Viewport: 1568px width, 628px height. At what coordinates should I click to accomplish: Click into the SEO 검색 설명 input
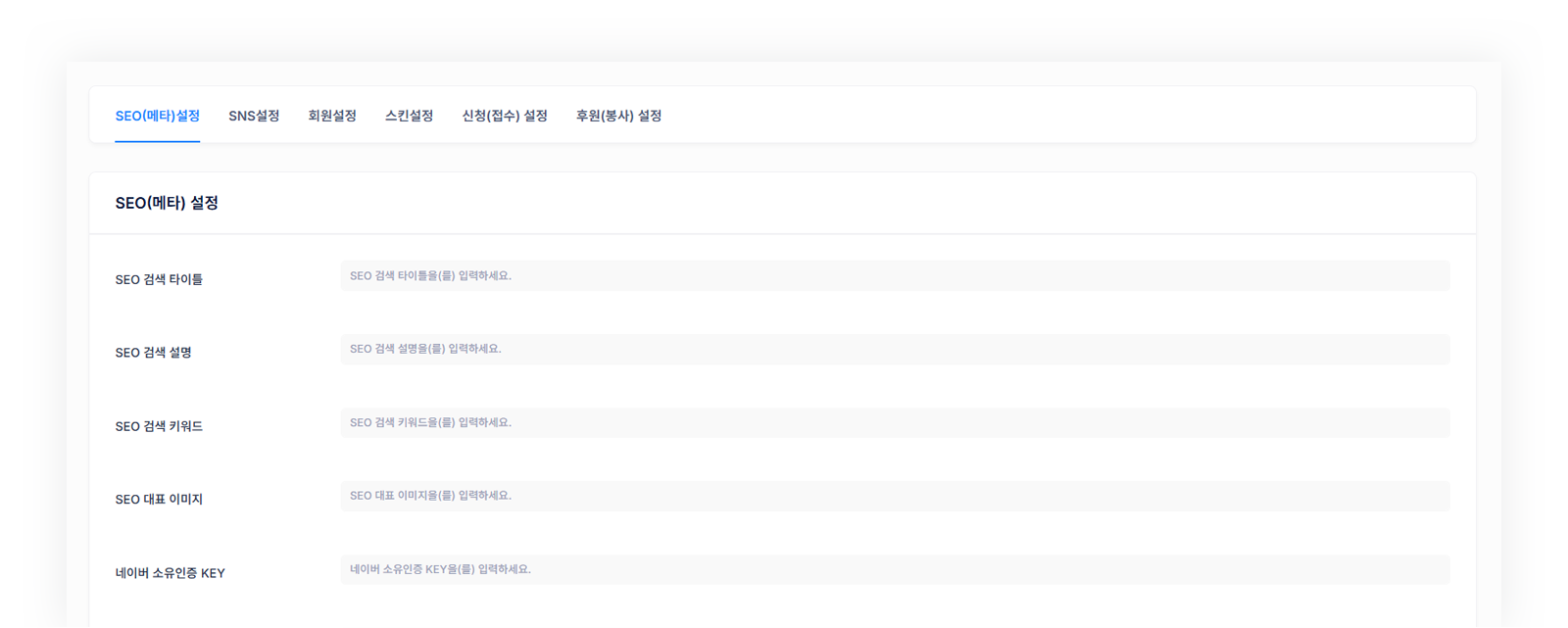894,350
